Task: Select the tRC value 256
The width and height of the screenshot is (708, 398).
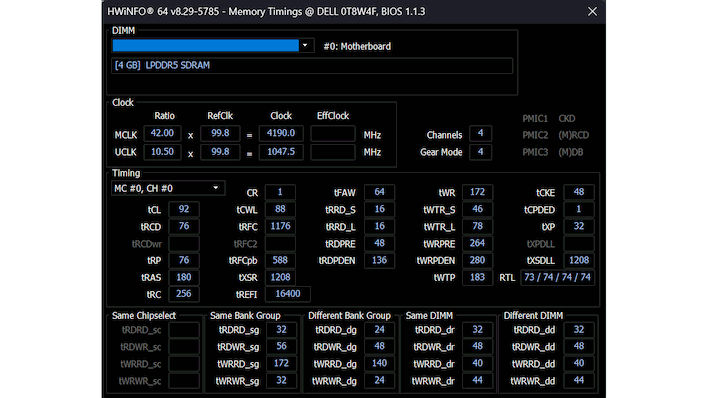Action: (184, 294)
